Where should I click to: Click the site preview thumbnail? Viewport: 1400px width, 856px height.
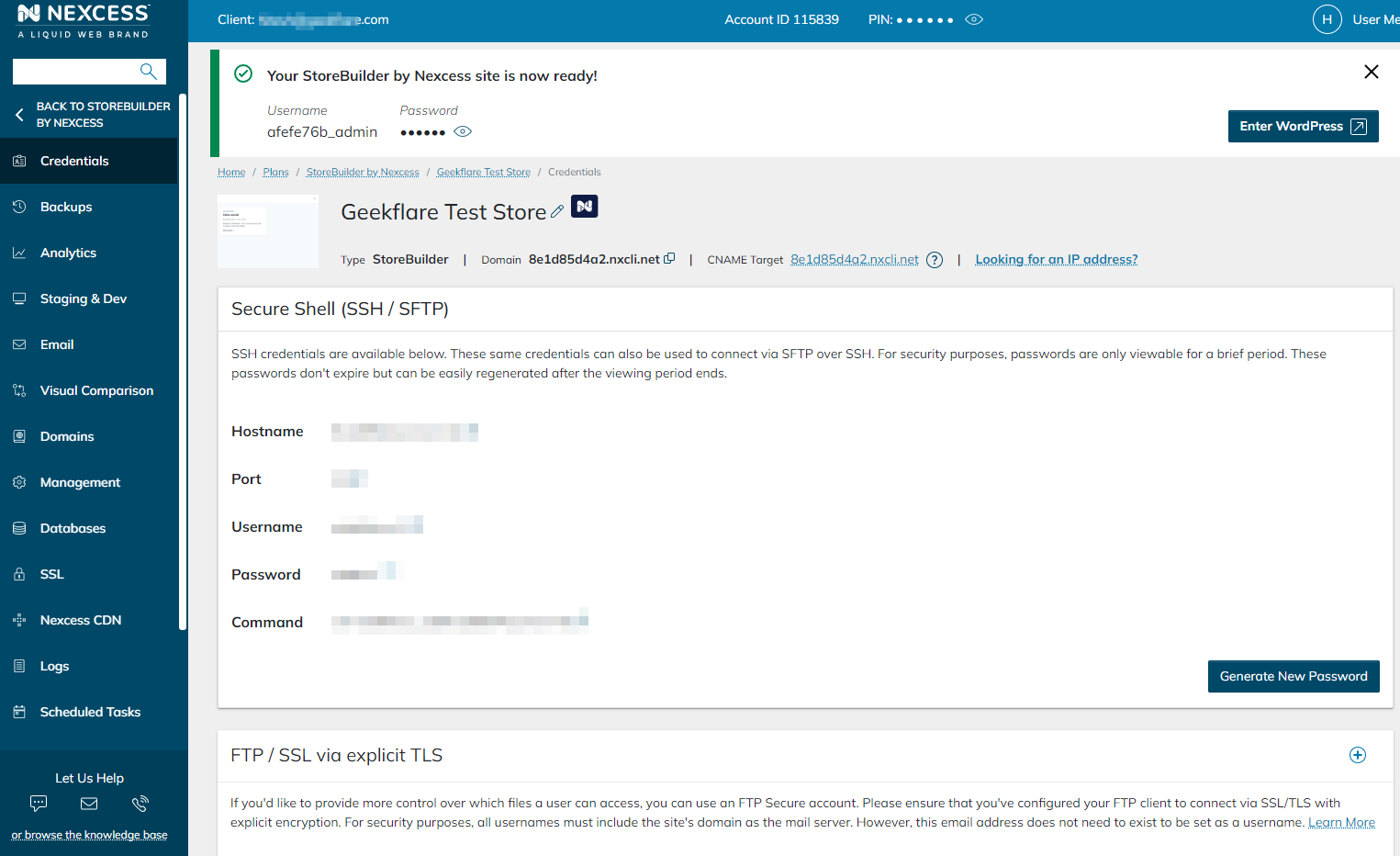tap(268, 231)
